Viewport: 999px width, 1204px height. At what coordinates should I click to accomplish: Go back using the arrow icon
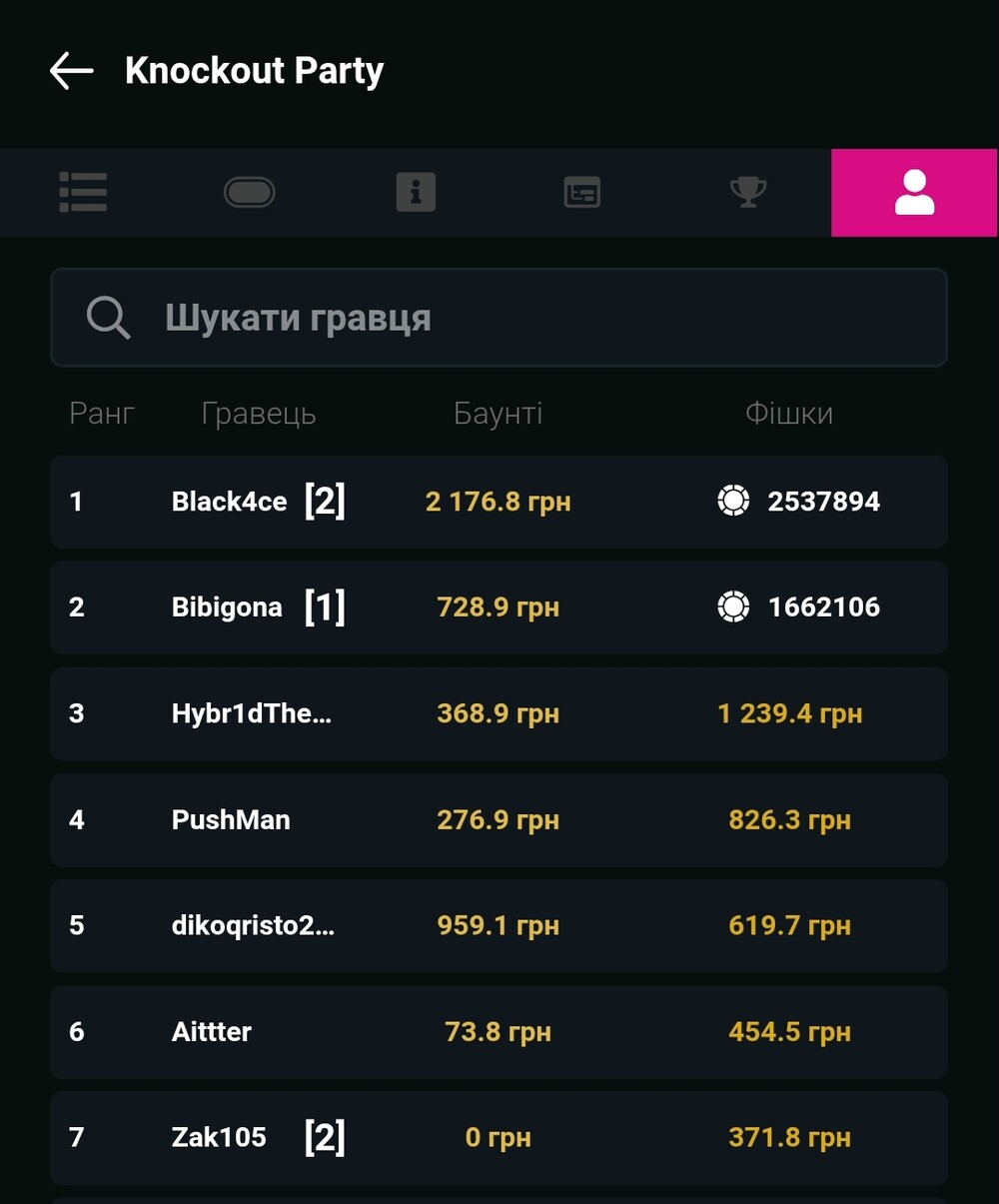pos(71,71)
